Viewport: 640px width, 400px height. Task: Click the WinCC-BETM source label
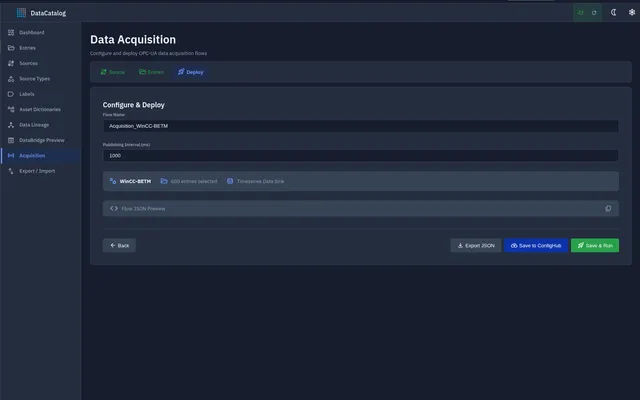click(135, 181)
